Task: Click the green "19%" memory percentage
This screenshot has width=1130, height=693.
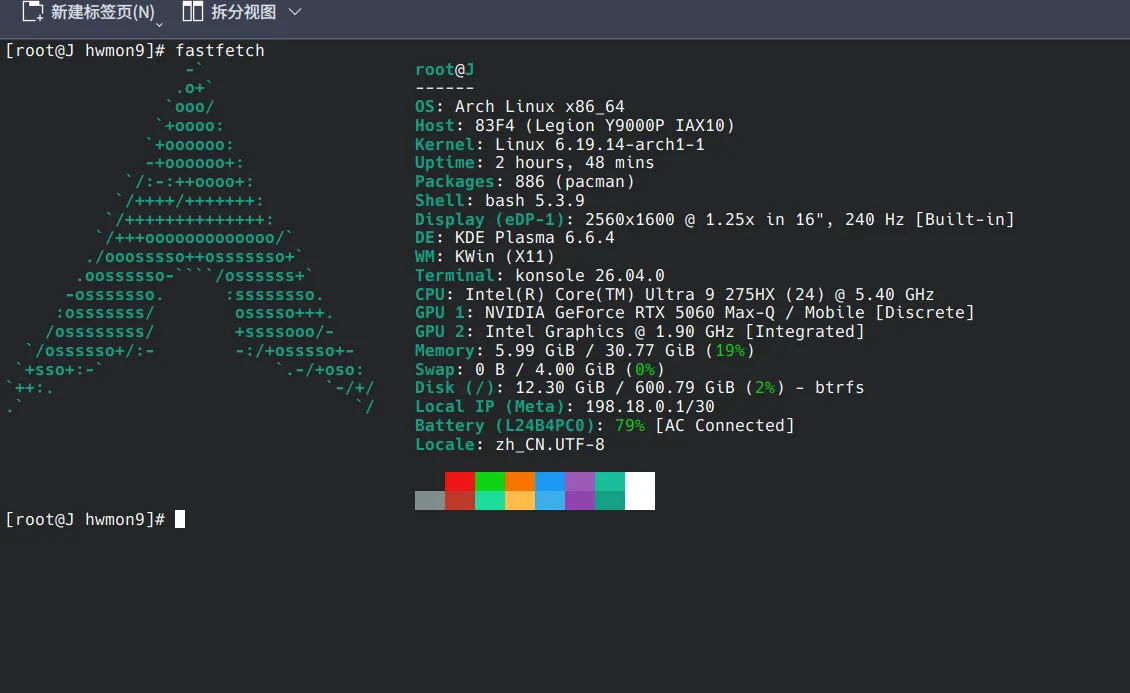Action: pos(730,351)
